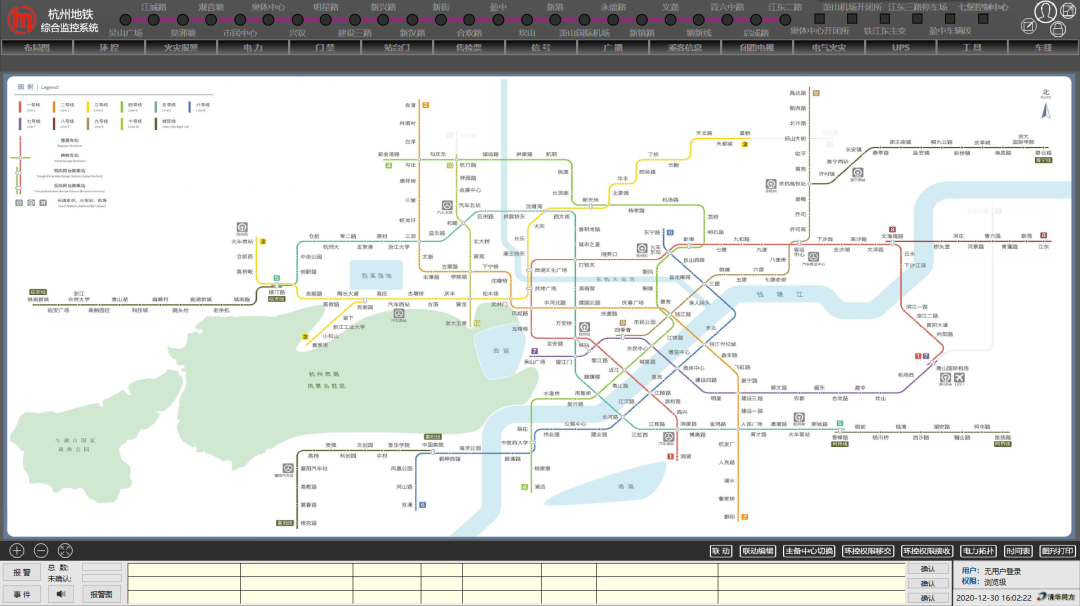1080x606 pixels.
Task: Select the 新街 station indicator circle
Action: (441, 19)
